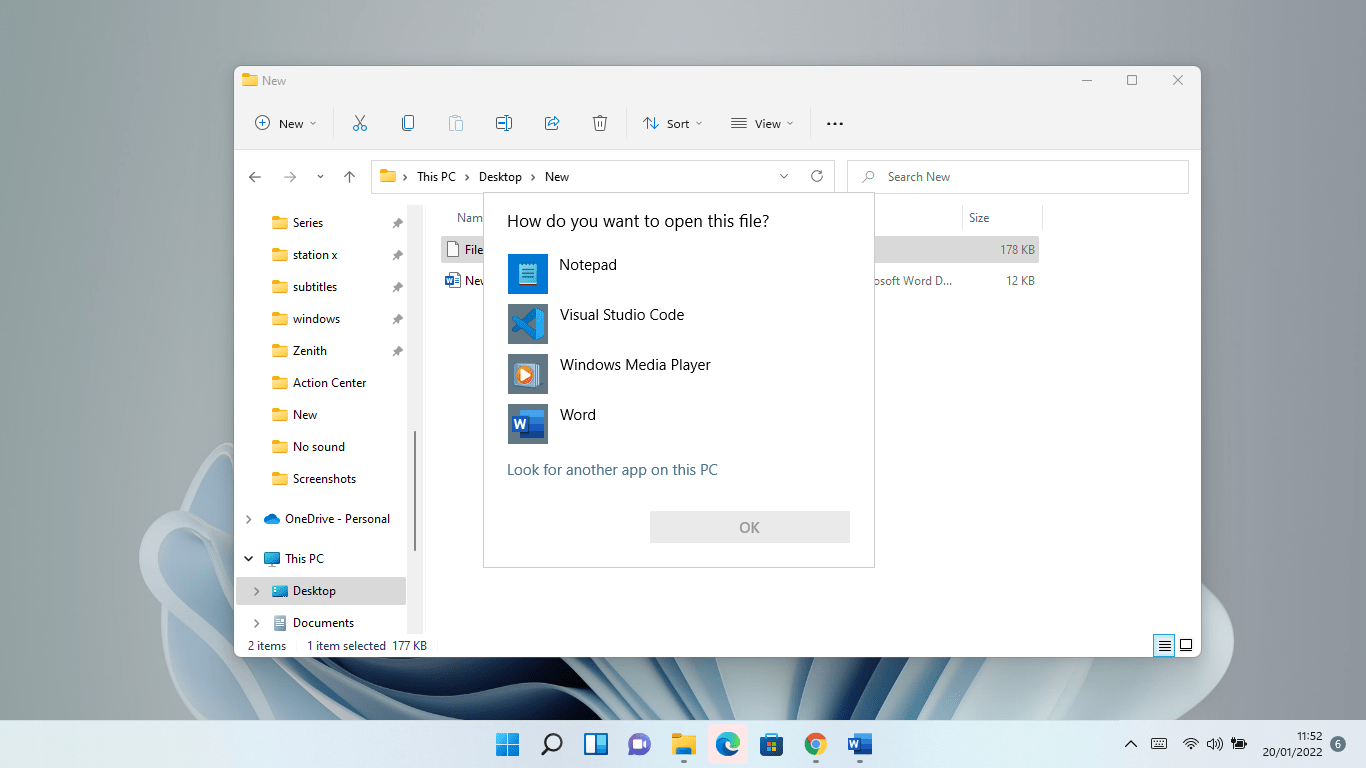1366x768 pixels.
Task: Click the Rename icon in toolbar
Action: 504,123
